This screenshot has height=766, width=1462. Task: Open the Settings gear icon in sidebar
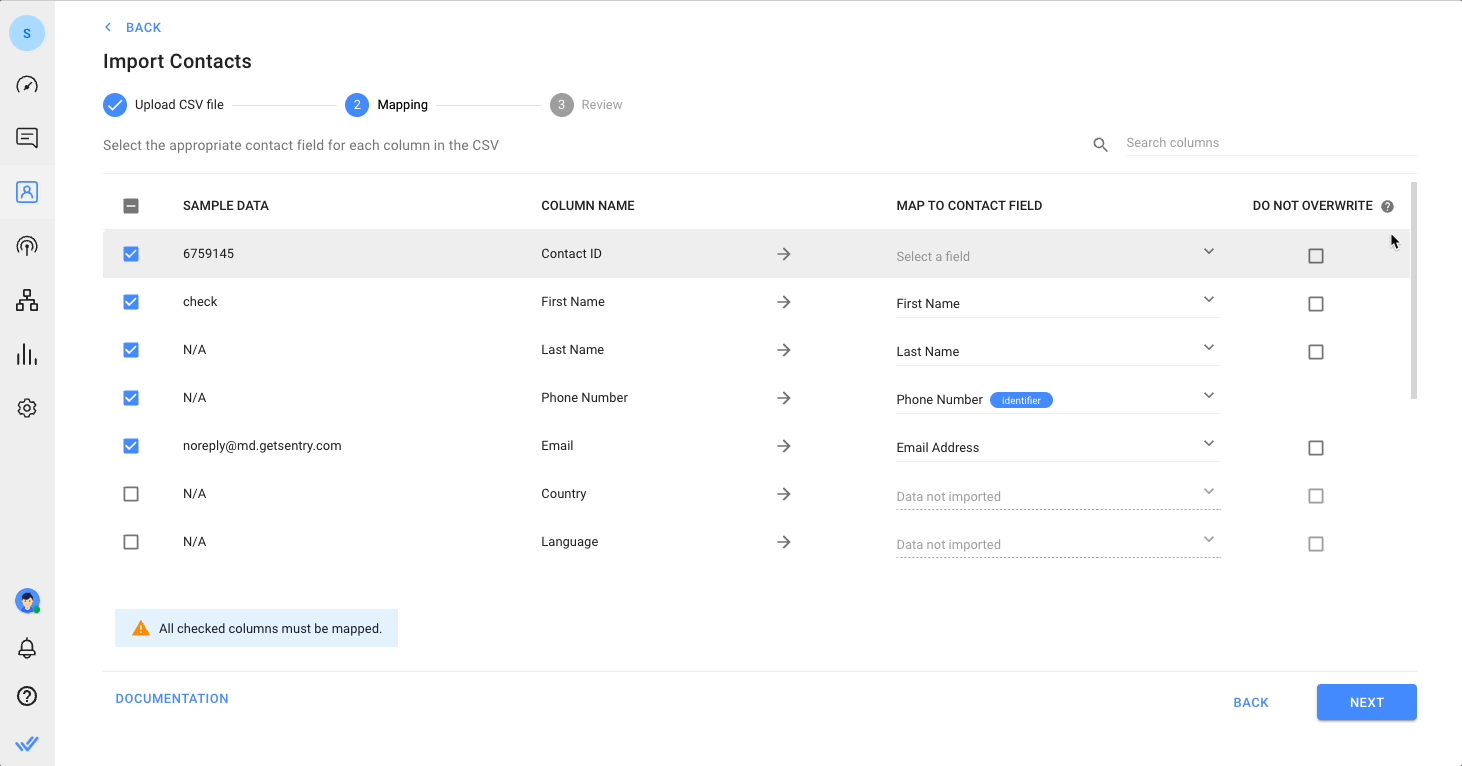tap(27, 408)
